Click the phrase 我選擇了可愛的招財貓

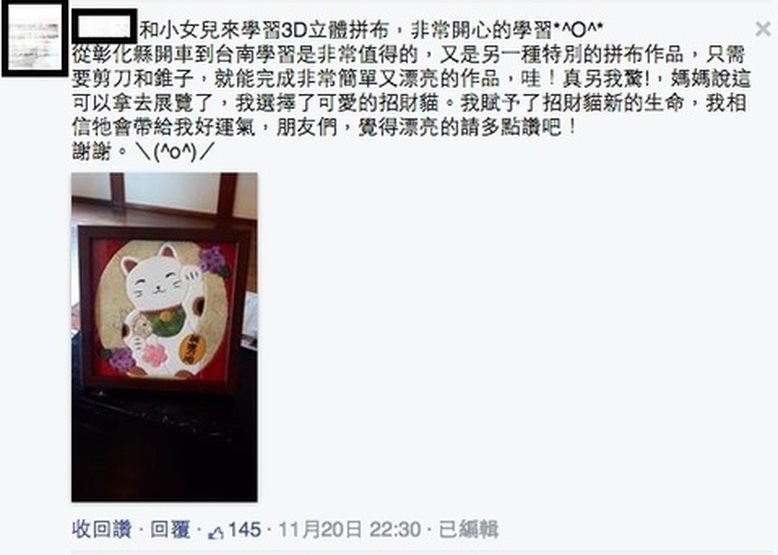point(337,103)
